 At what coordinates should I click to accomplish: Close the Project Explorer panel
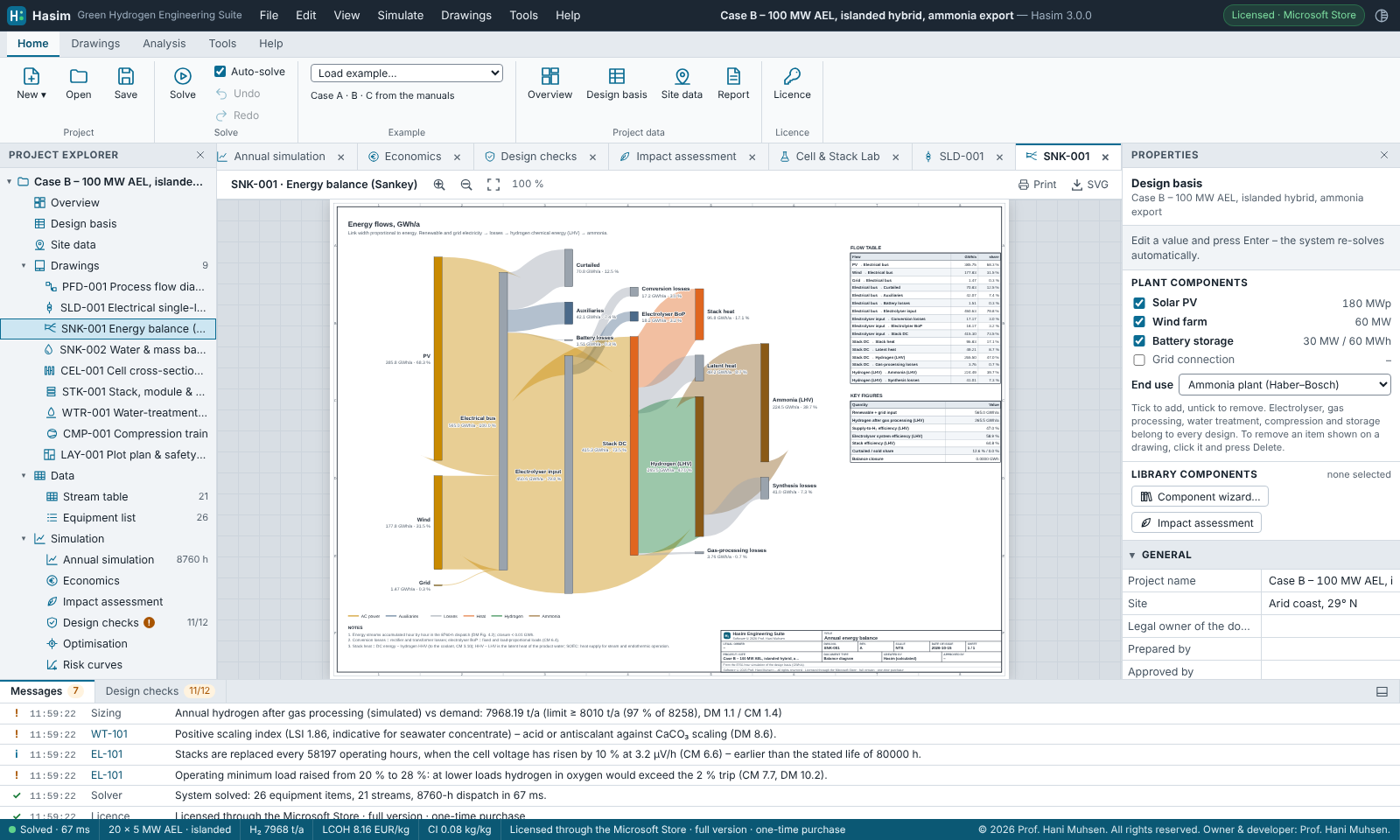pos(200,155)
